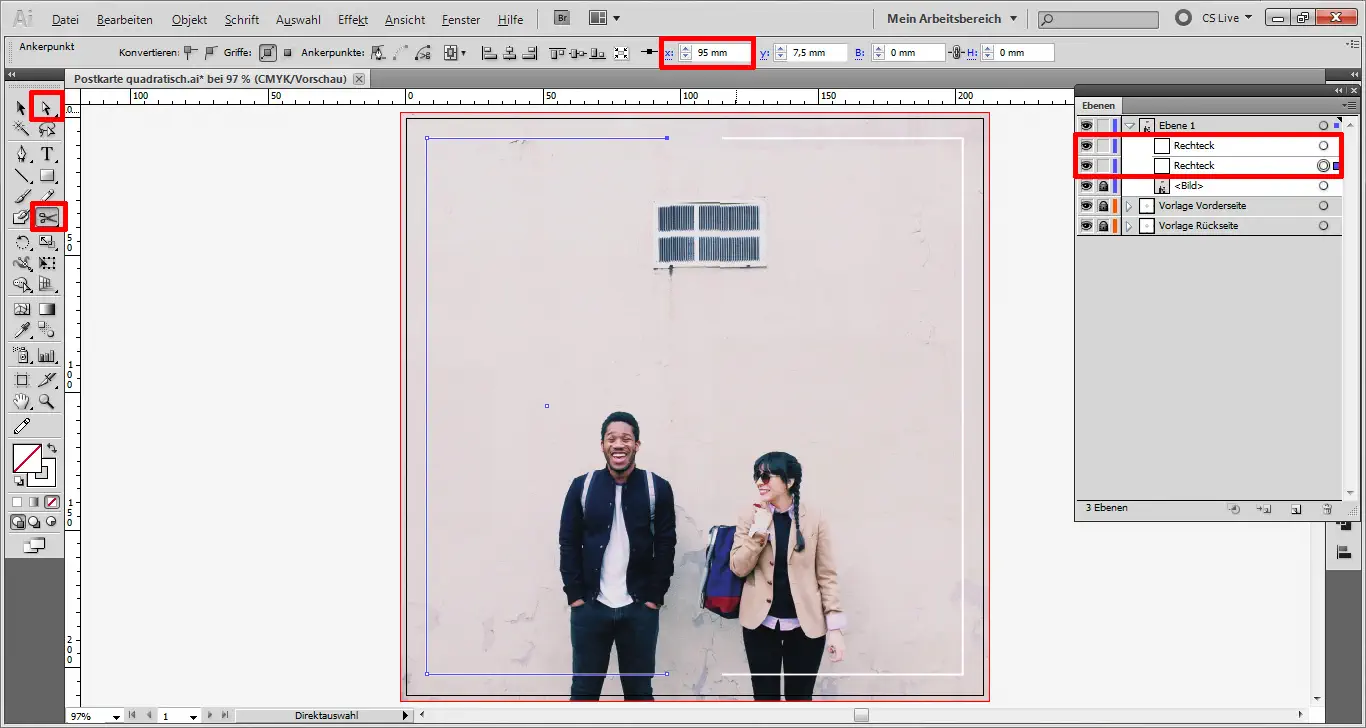Choose the Hand tool

(x=21, y=402)
